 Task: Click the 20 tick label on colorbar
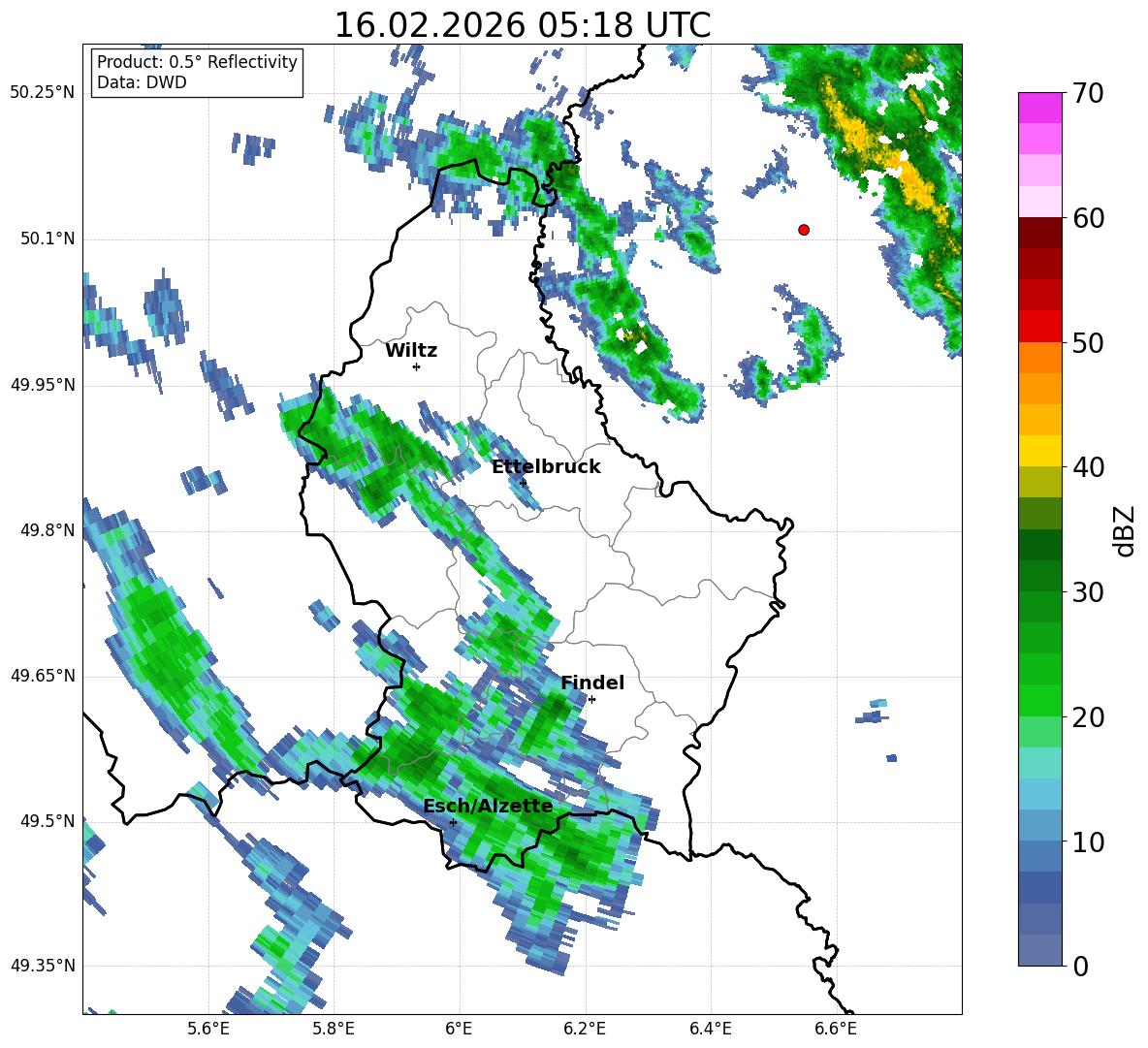(1088, 717)
